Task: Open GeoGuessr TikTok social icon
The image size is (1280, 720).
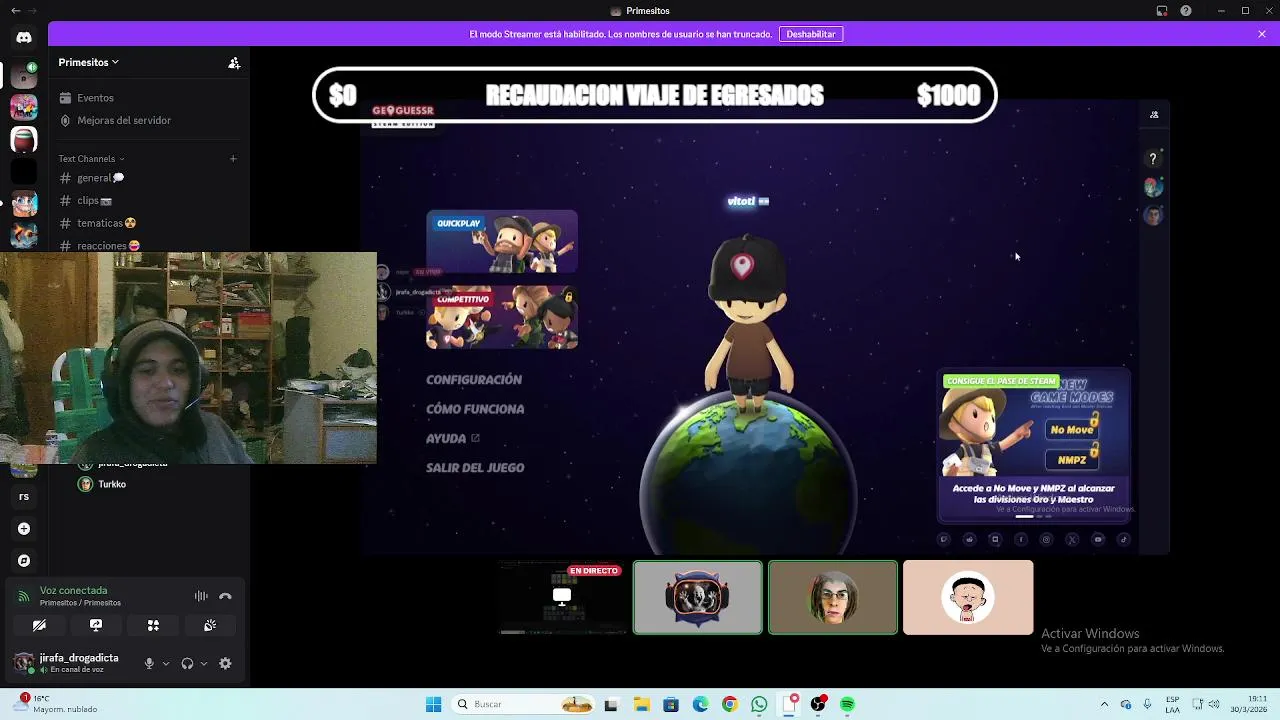Action: click(1124, 540)
